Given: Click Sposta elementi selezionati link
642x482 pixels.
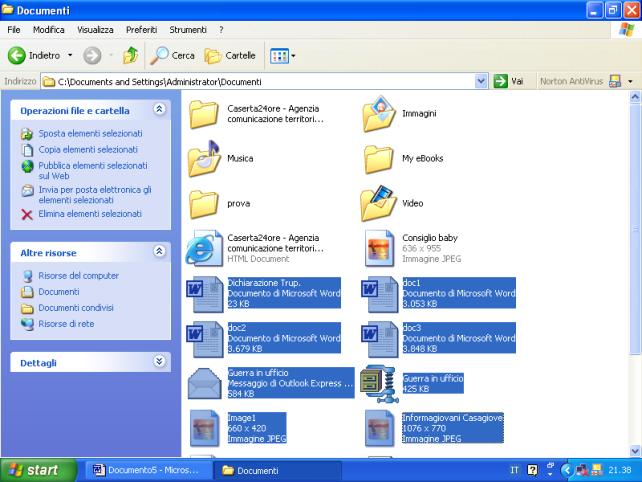Looking at the screenshot, I should tap(90, 134).
